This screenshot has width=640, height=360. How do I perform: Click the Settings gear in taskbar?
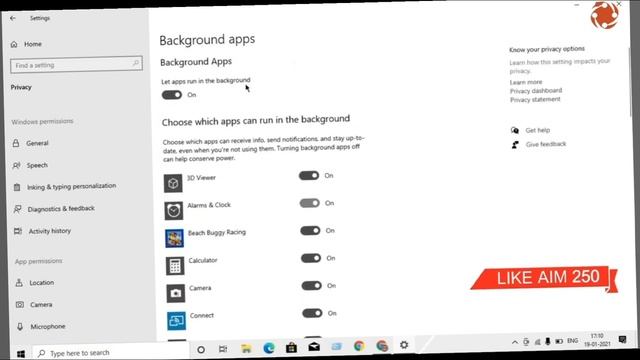[404, 345]
